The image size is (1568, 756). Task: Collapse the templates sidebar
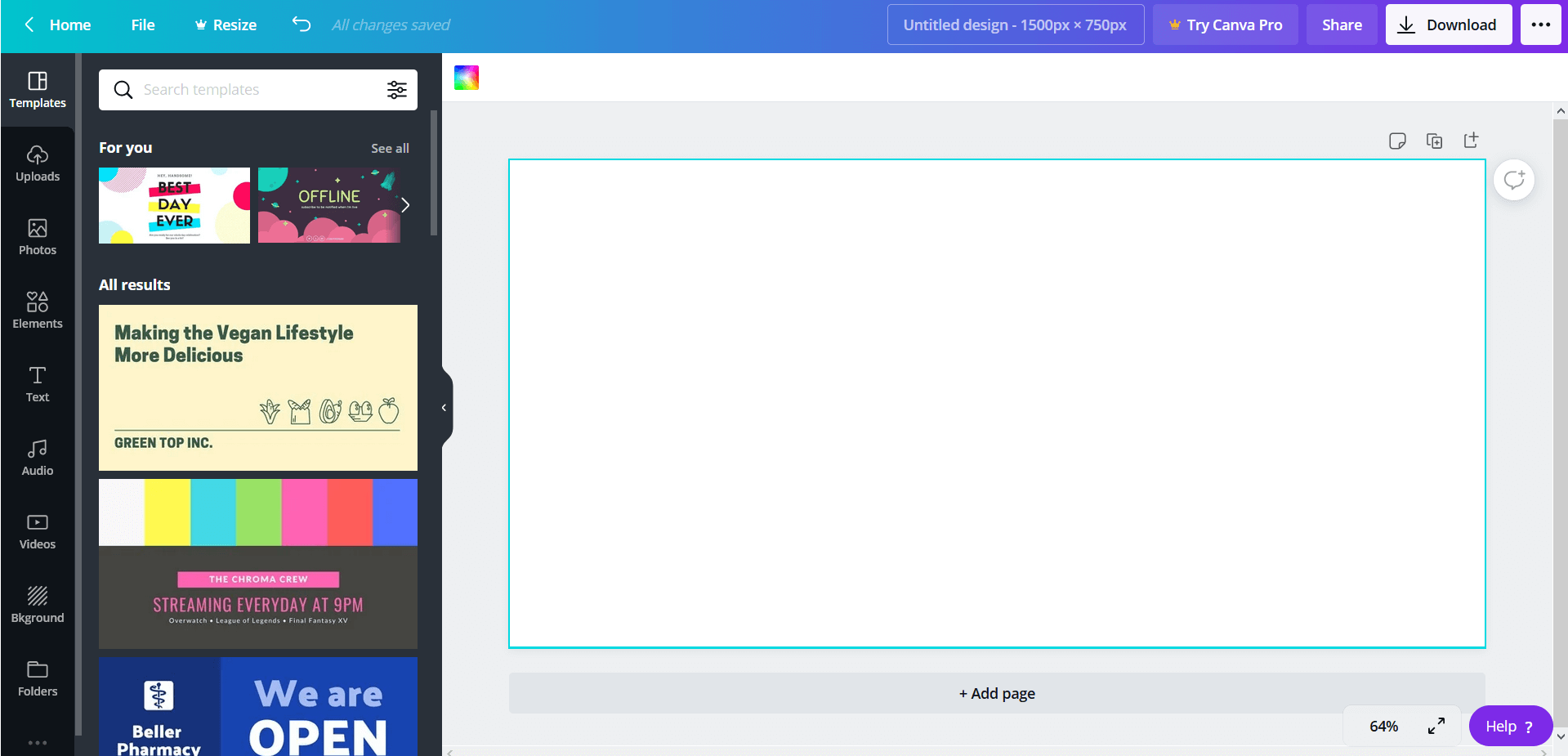[444, 407]
